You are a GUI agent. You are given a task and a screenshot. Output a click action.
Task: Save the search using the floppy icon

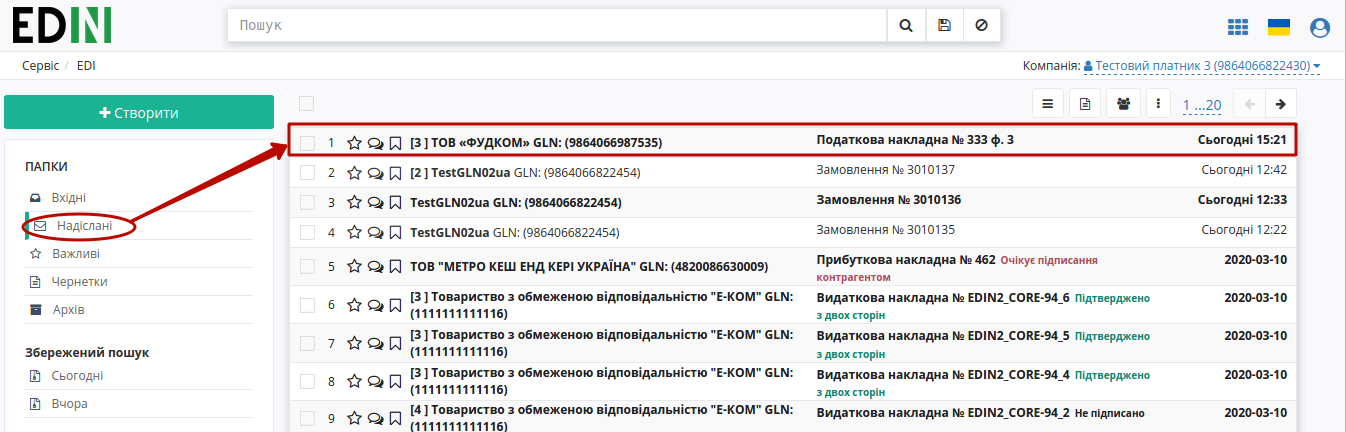pyautogui.click(x=944, y=25)
